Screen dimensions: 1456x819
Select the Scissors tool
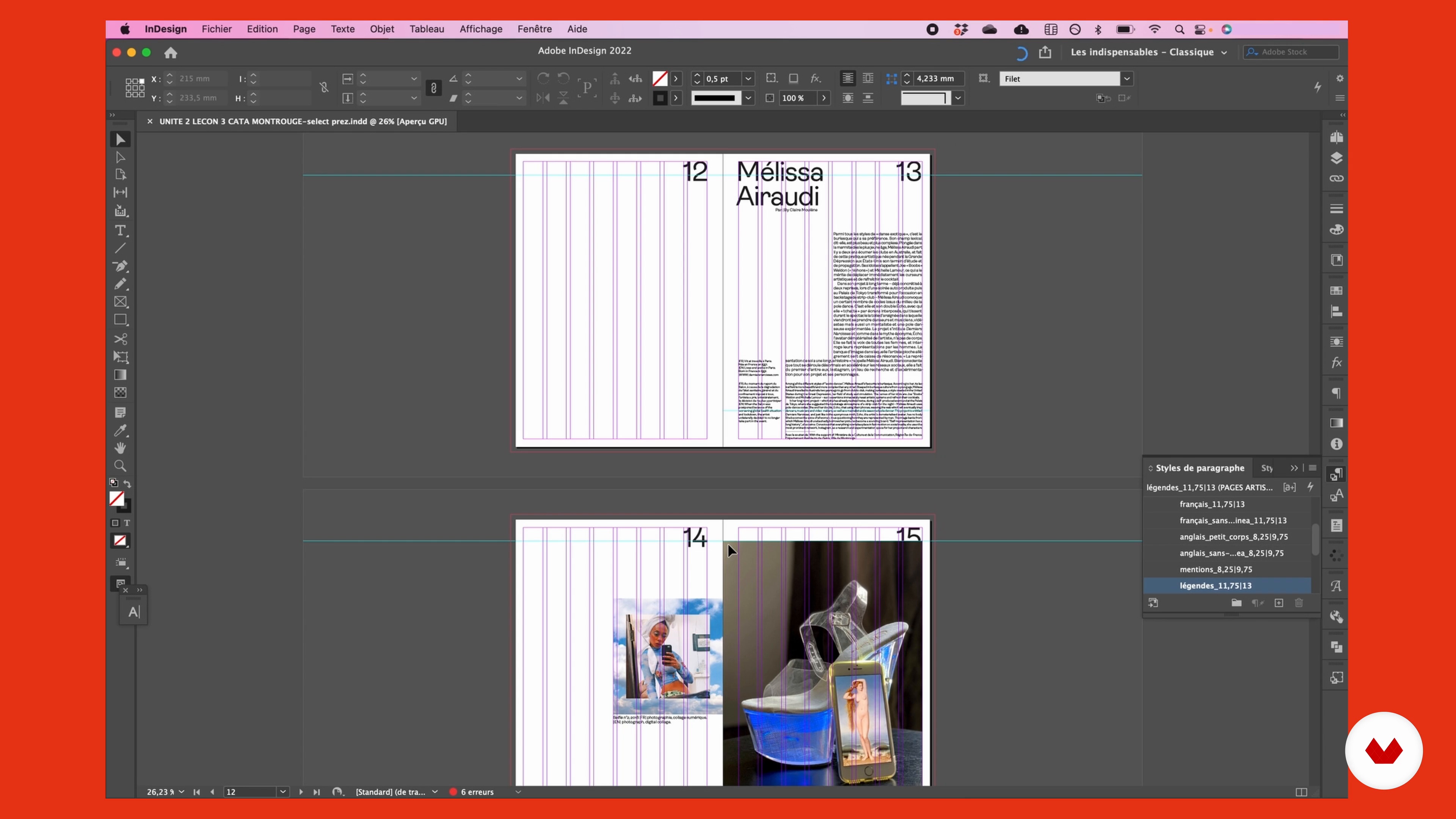tap(120, 339)
